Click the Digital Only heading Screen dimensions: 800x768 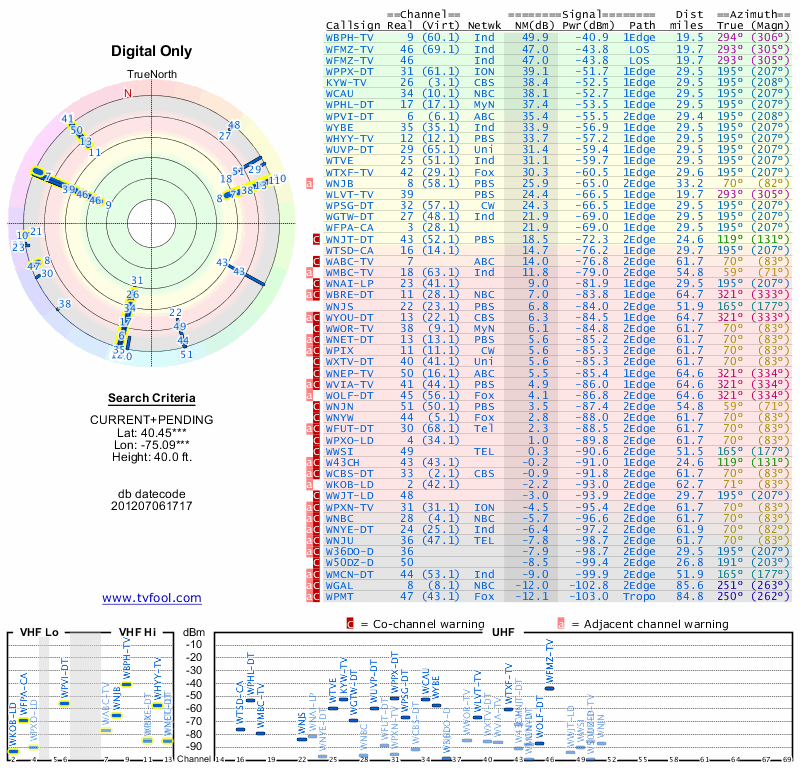pos(152,51)
